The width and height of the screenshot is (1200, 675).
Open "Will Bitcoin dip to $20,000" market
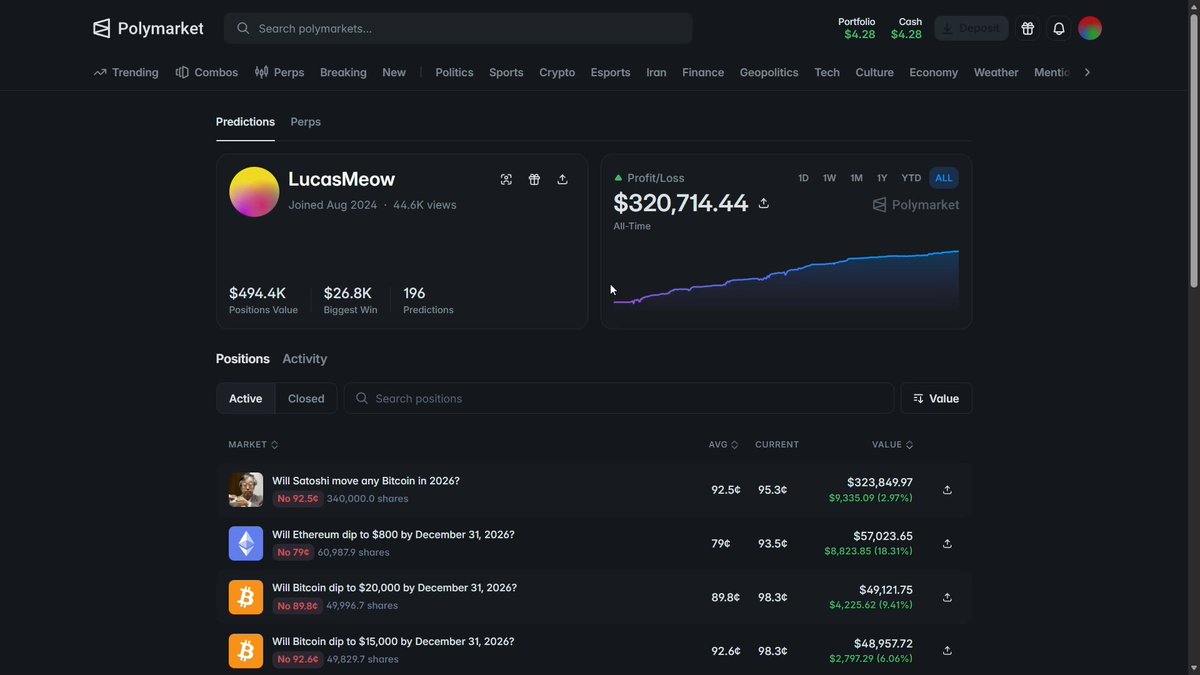[394, 588]
